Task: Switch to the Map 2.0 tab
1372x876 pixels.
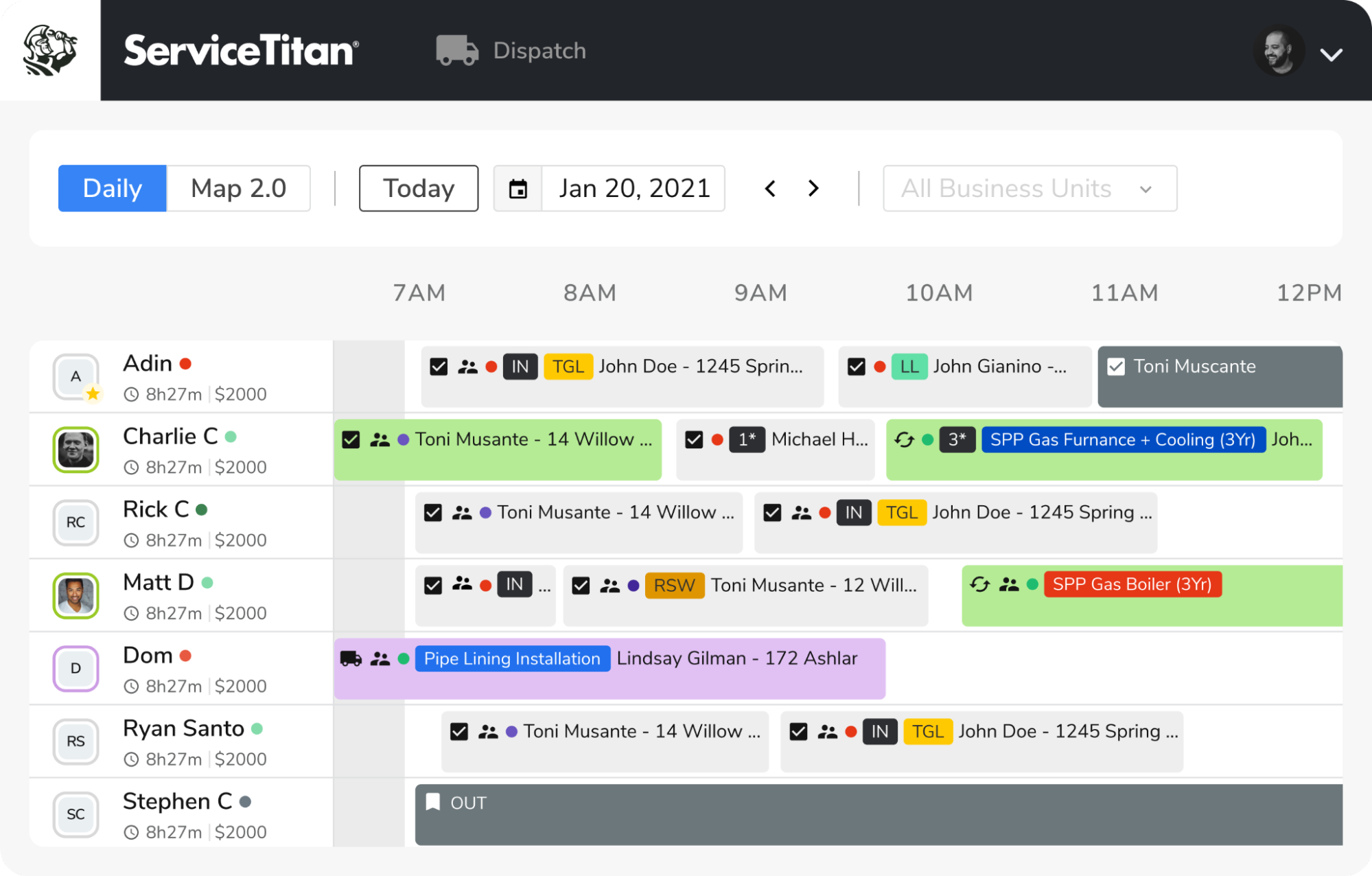Action: coord(238,188)
